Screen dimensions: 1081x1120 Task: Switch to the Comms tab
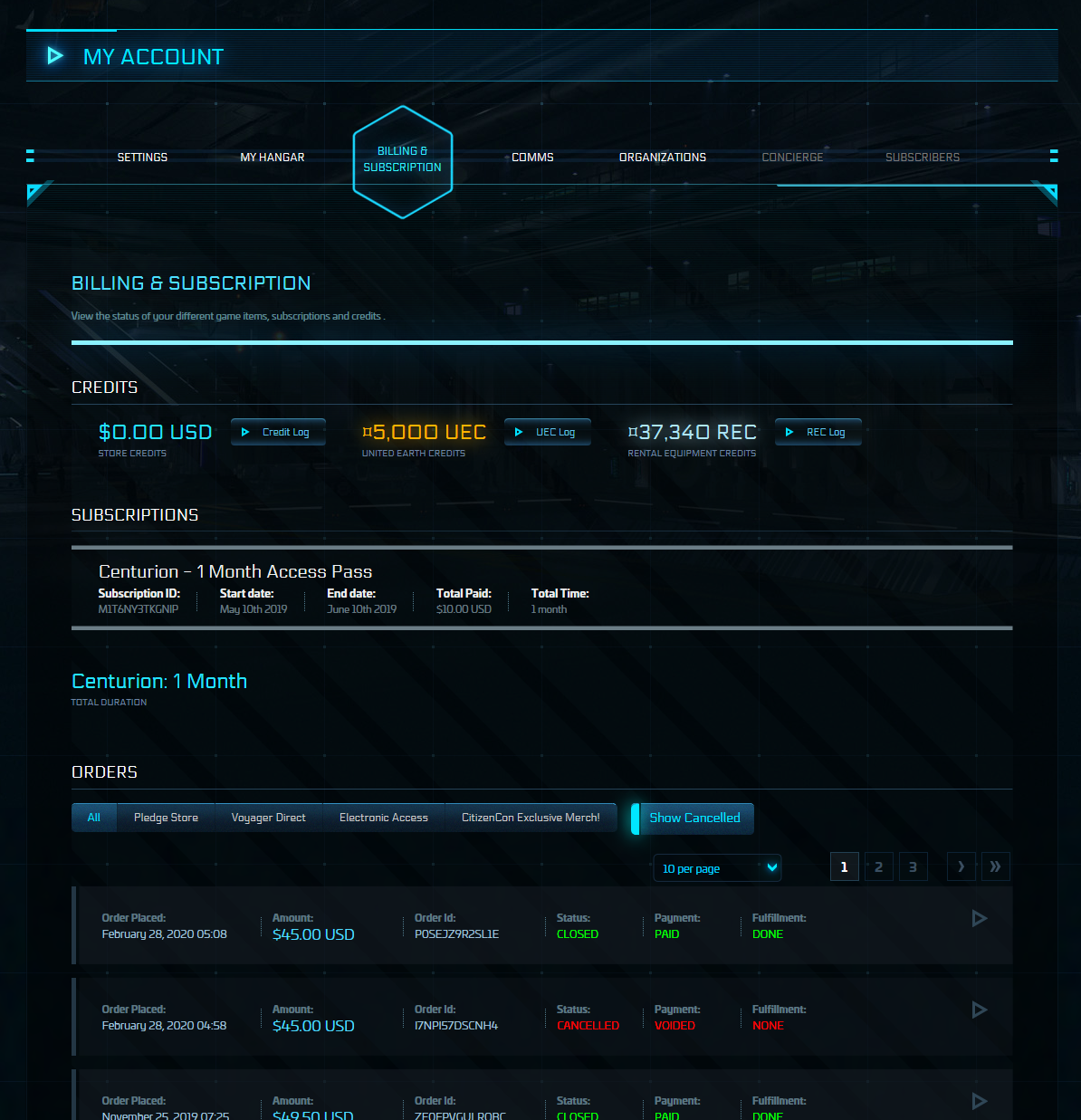click(532, 158)
